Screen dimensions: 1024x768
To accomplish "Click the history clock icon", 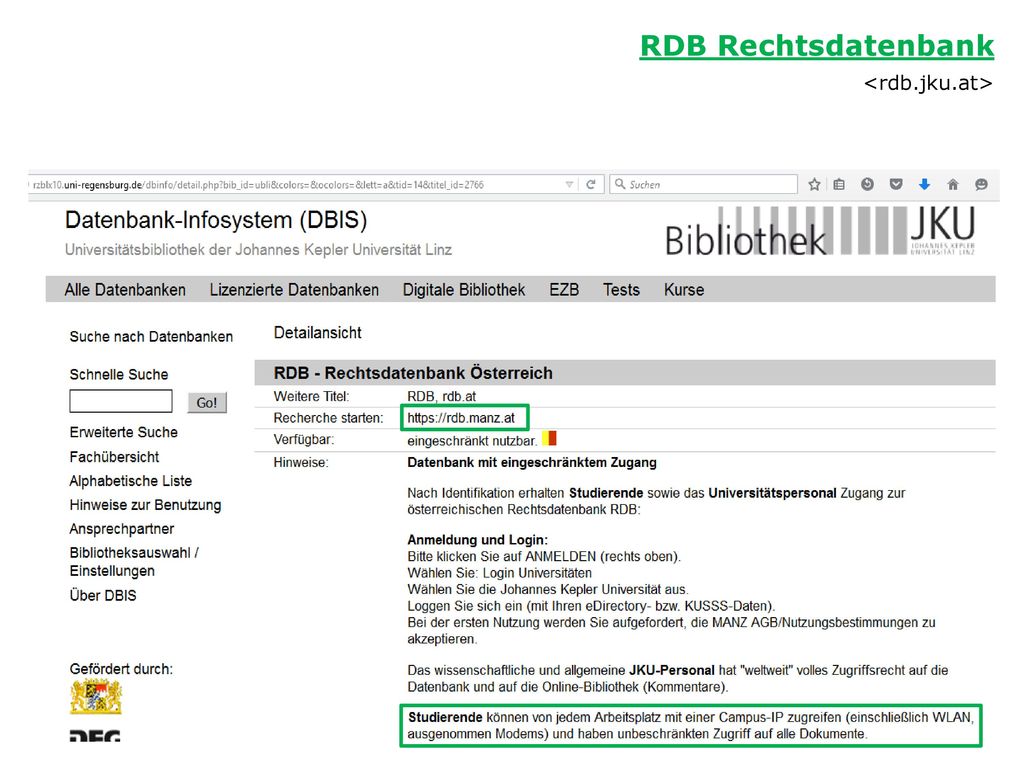I will point(867,185).
